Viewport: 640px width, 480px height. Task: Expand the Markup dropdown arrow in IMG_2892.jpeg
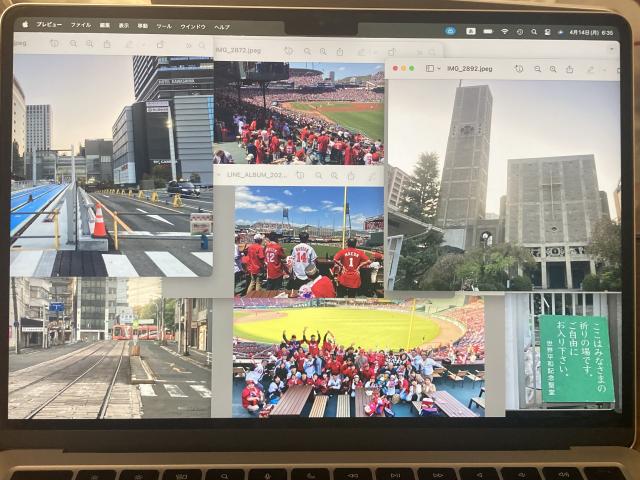click(604, 70)
